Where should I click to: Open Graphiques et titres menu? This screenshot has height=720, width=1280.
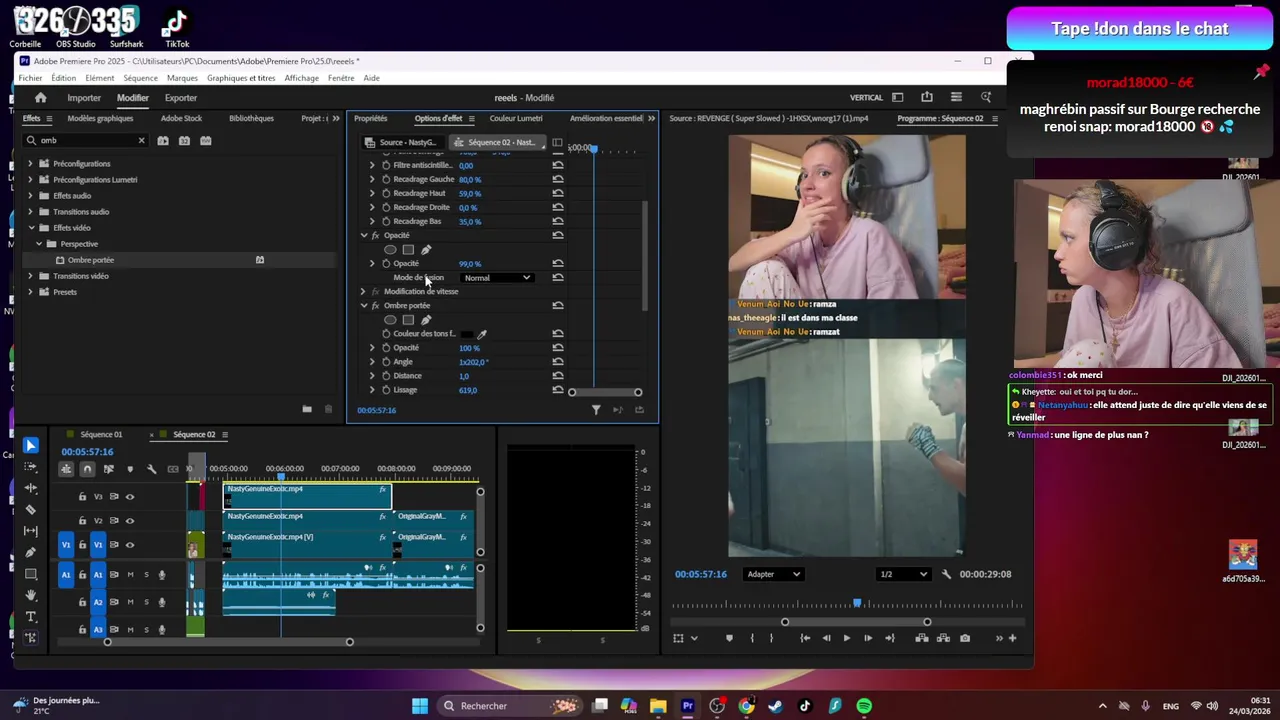tap(241, 78)
